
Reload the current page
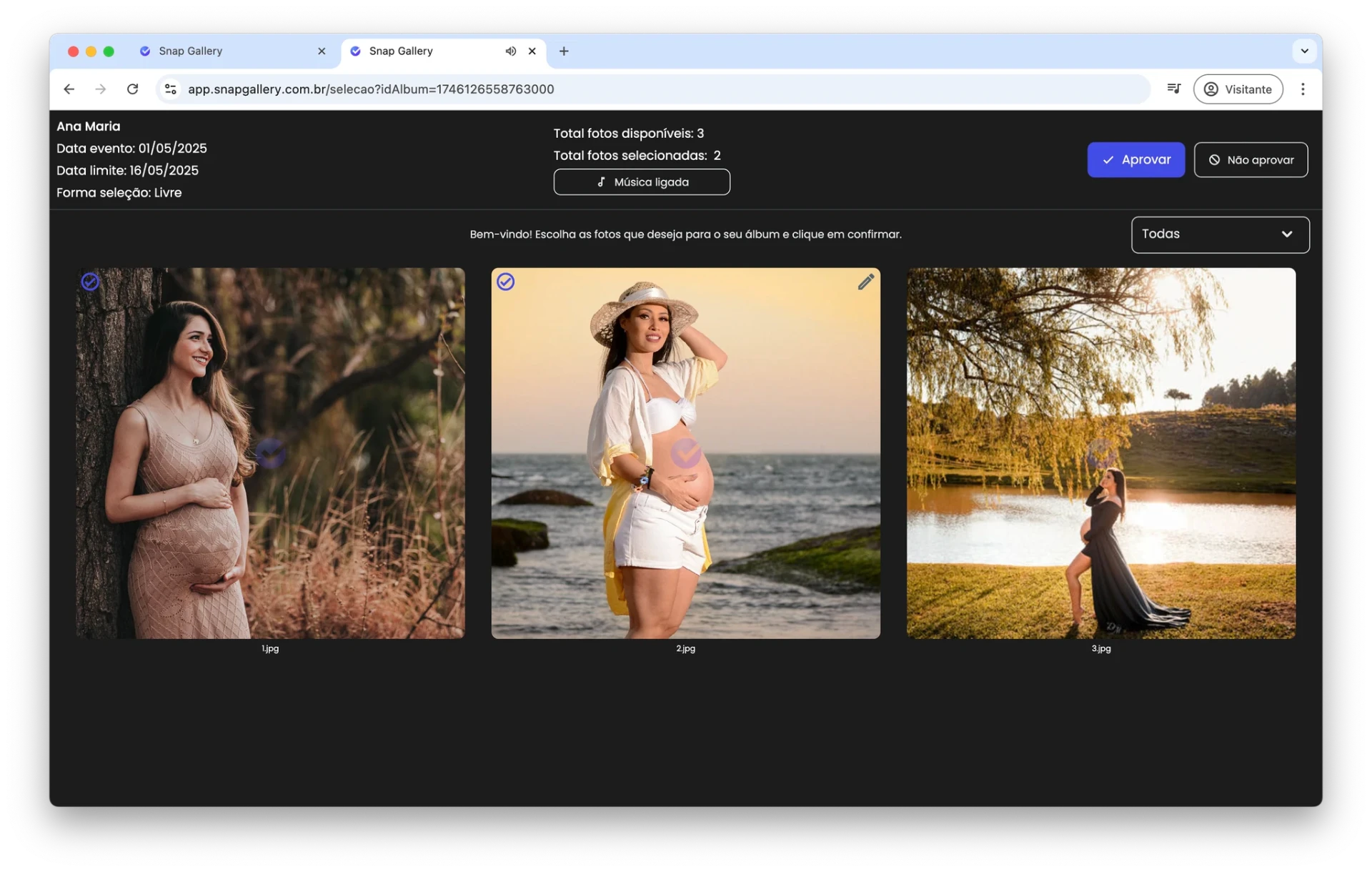click(x=132, y=89)
